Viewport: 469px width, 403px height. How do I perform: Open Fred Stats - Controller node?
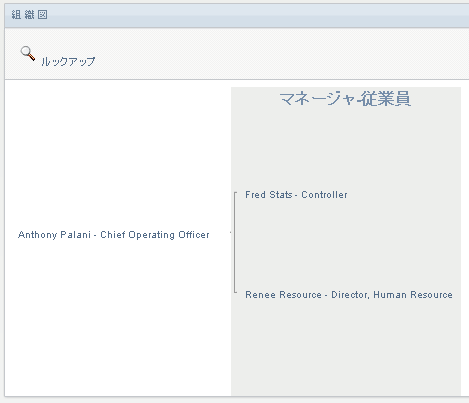tap(296, 195)
